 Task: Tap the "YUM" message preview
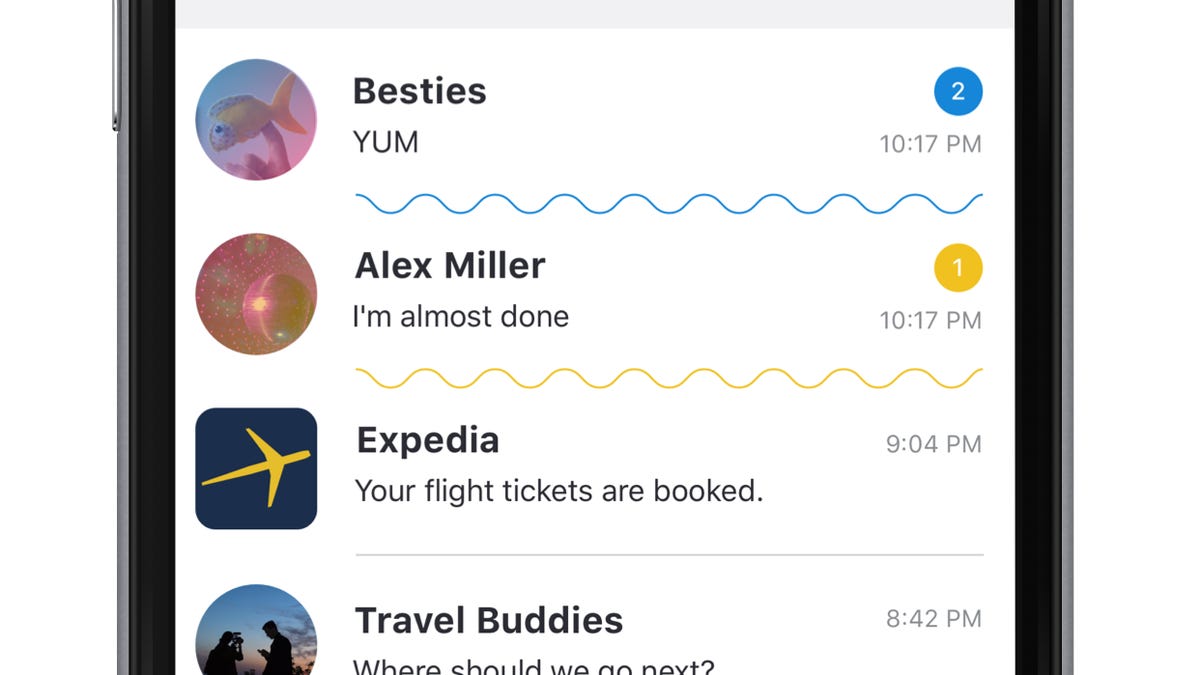pos(386,143)
